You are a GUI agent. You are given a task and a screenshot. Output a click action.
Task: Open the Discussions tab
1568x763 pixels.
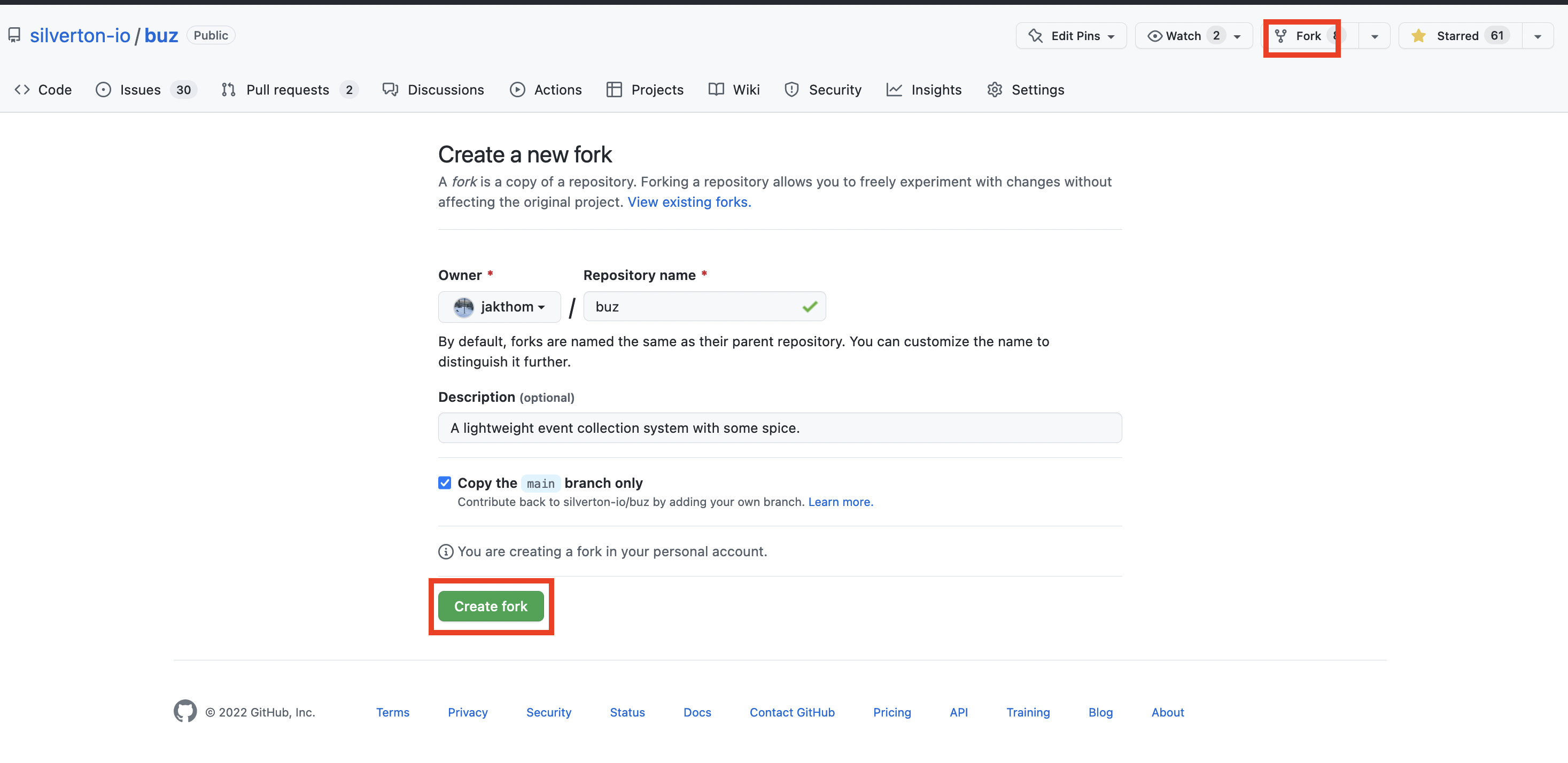point(433,89)
